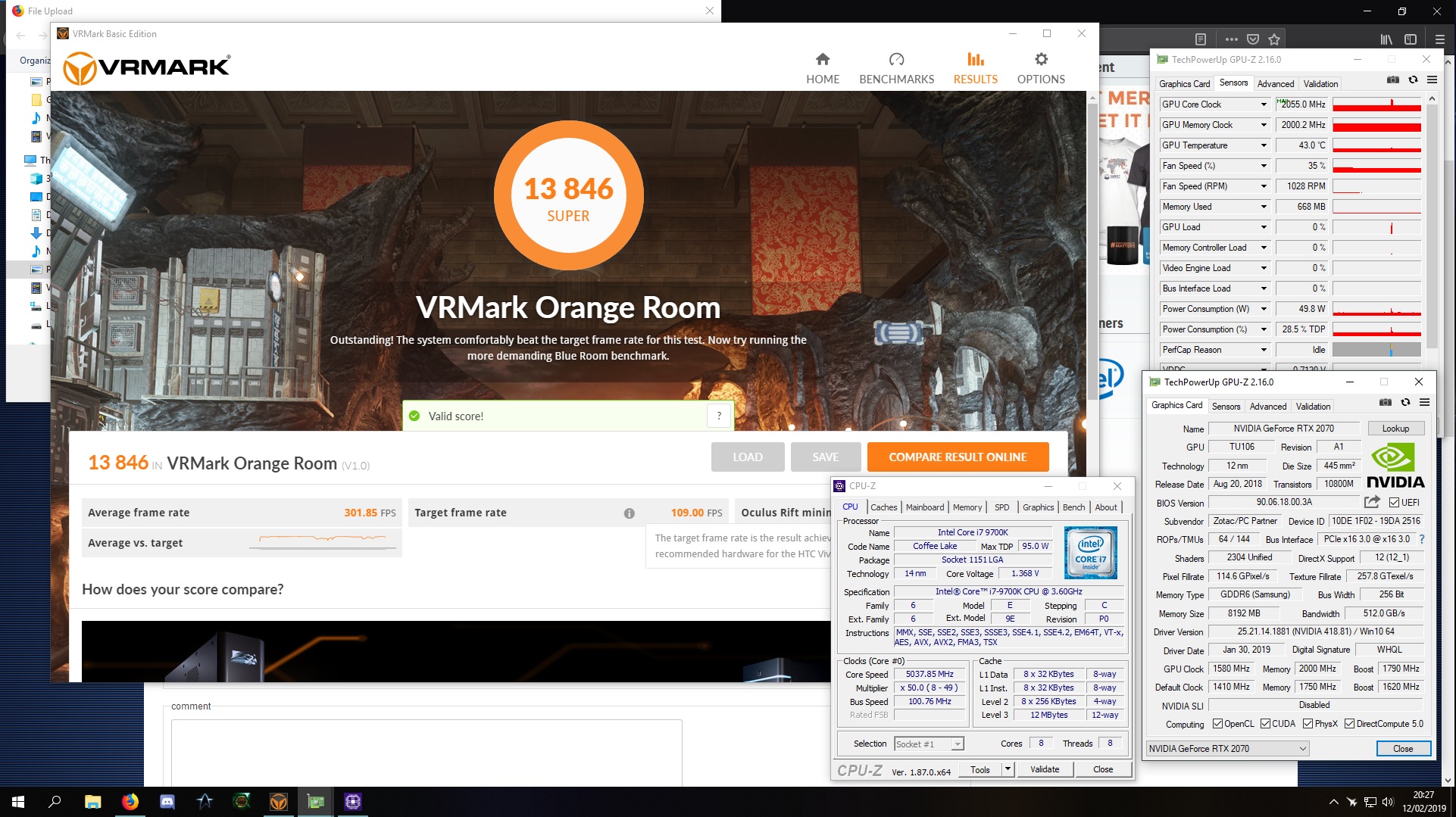Open VRMark BENCHMARKS section
Viewport: 1456px width, 817px height.
(x=896, y=68)
